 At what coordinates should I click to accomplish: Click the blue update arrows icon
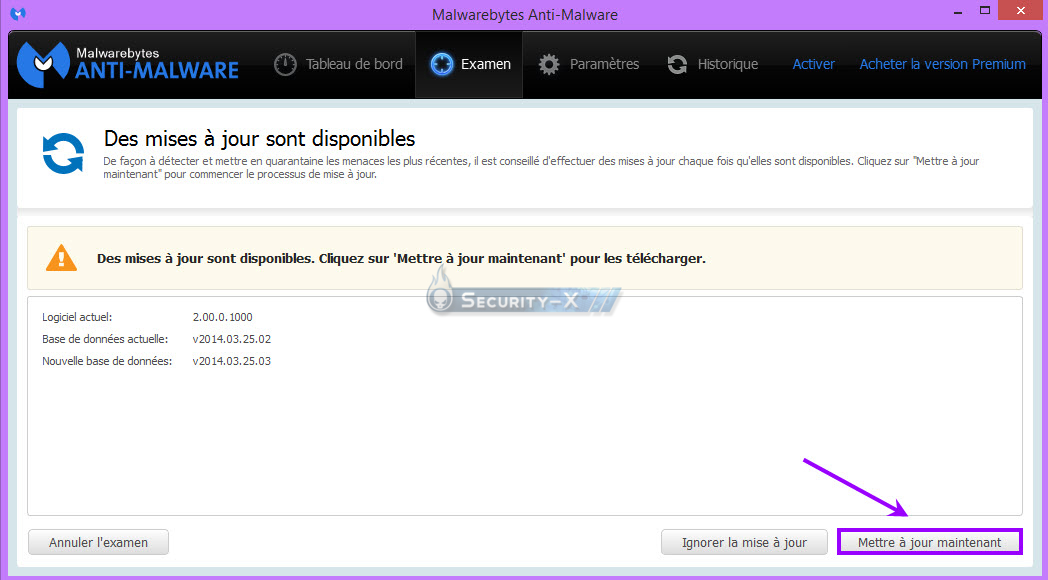coord(63,153)
